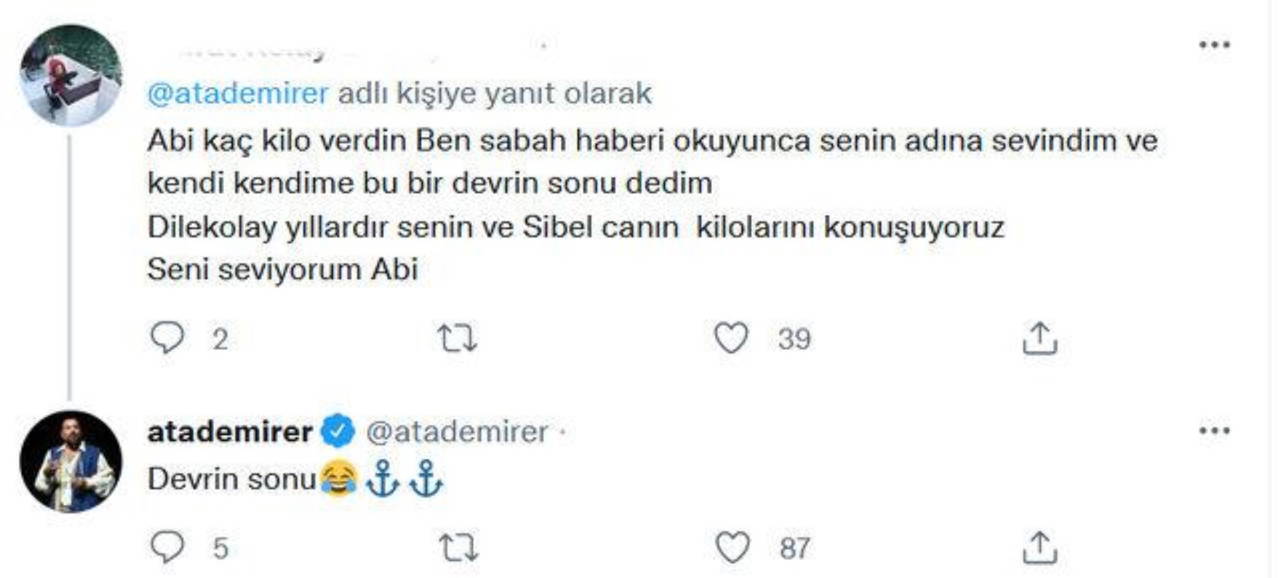Reply to the tweet asking about kilos
1280x578 pixels.
pos(167,340)
